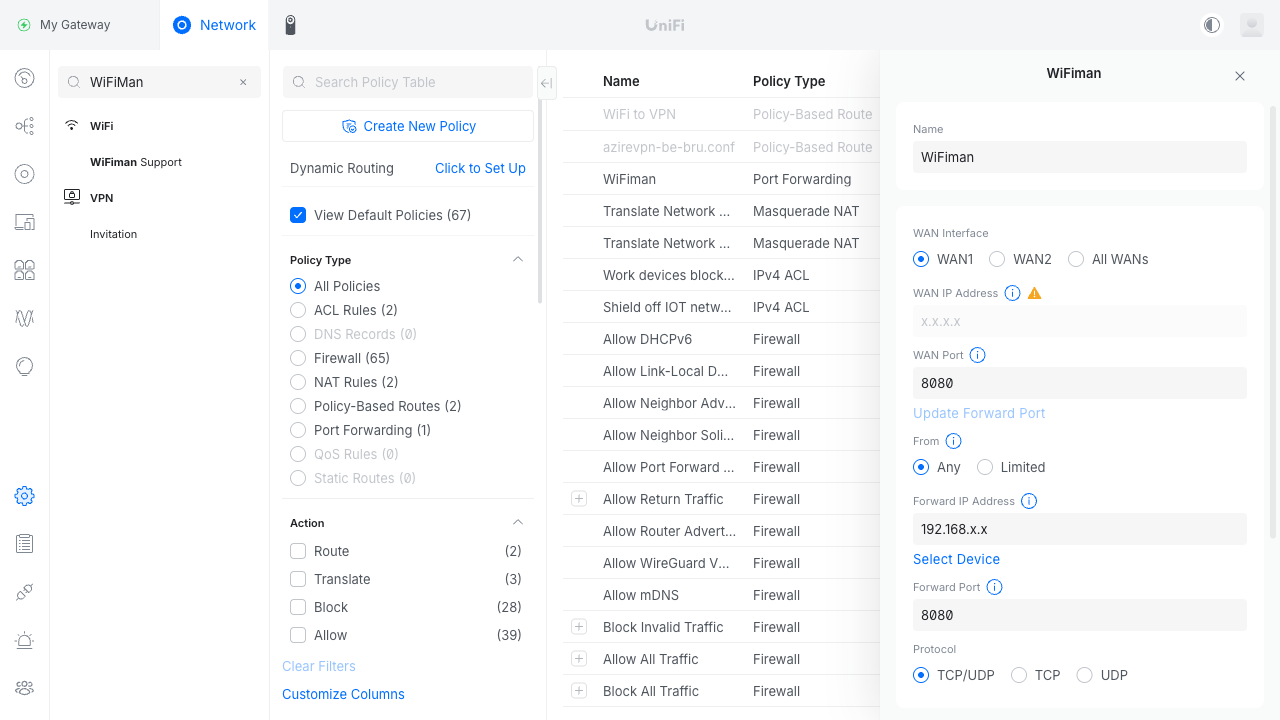Click the Forward IP Address info icon
Image resolution: width=1280 pixels, height=720 pixels.
click(1029, 501)
